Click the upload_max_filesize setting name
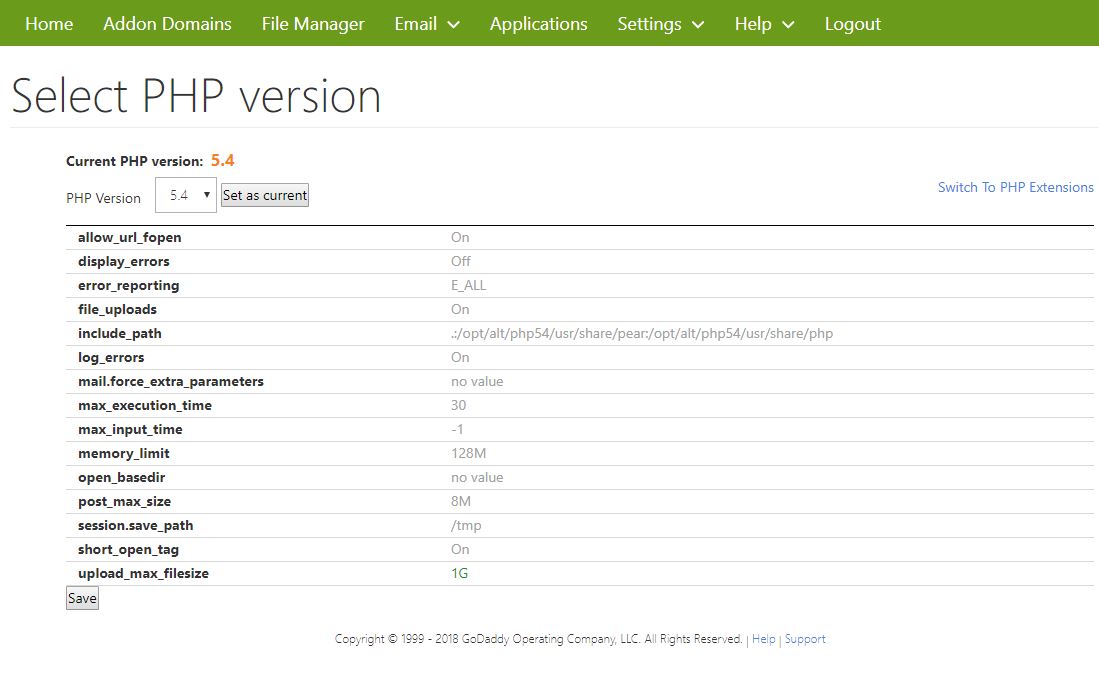This screenshot has height=673, width=1099. tap(143, 573)
